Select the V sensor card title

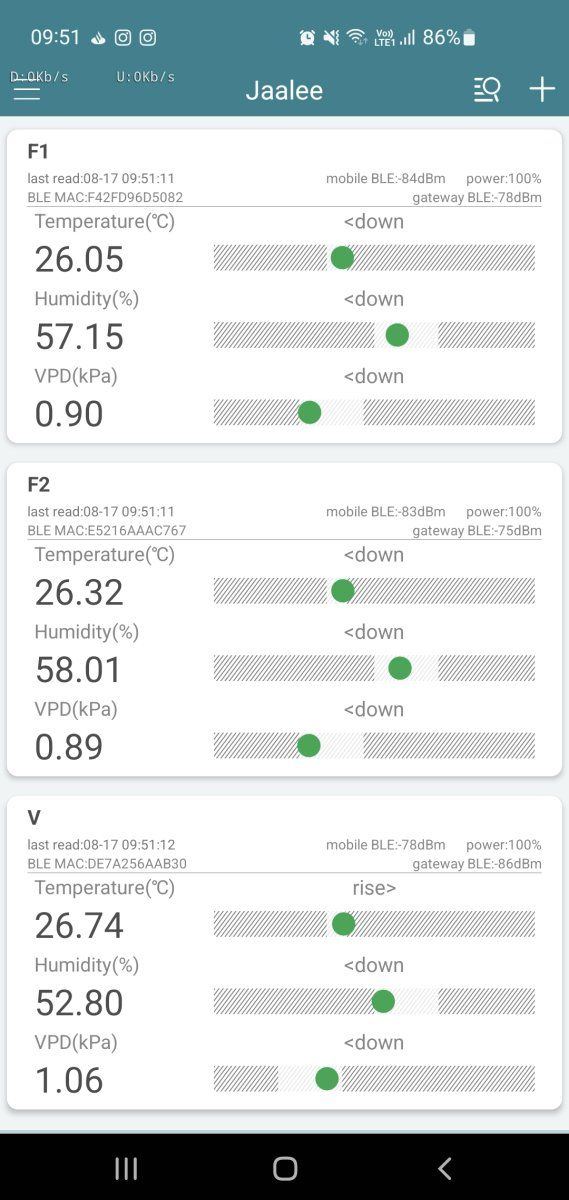click(34, 818)
